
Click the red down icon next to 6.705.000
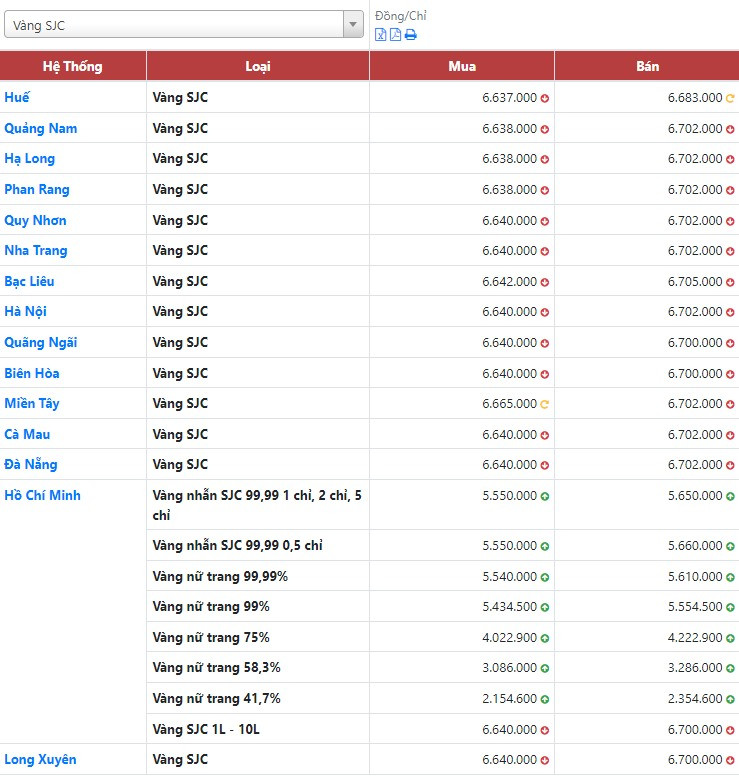click(x=730, y=282)
